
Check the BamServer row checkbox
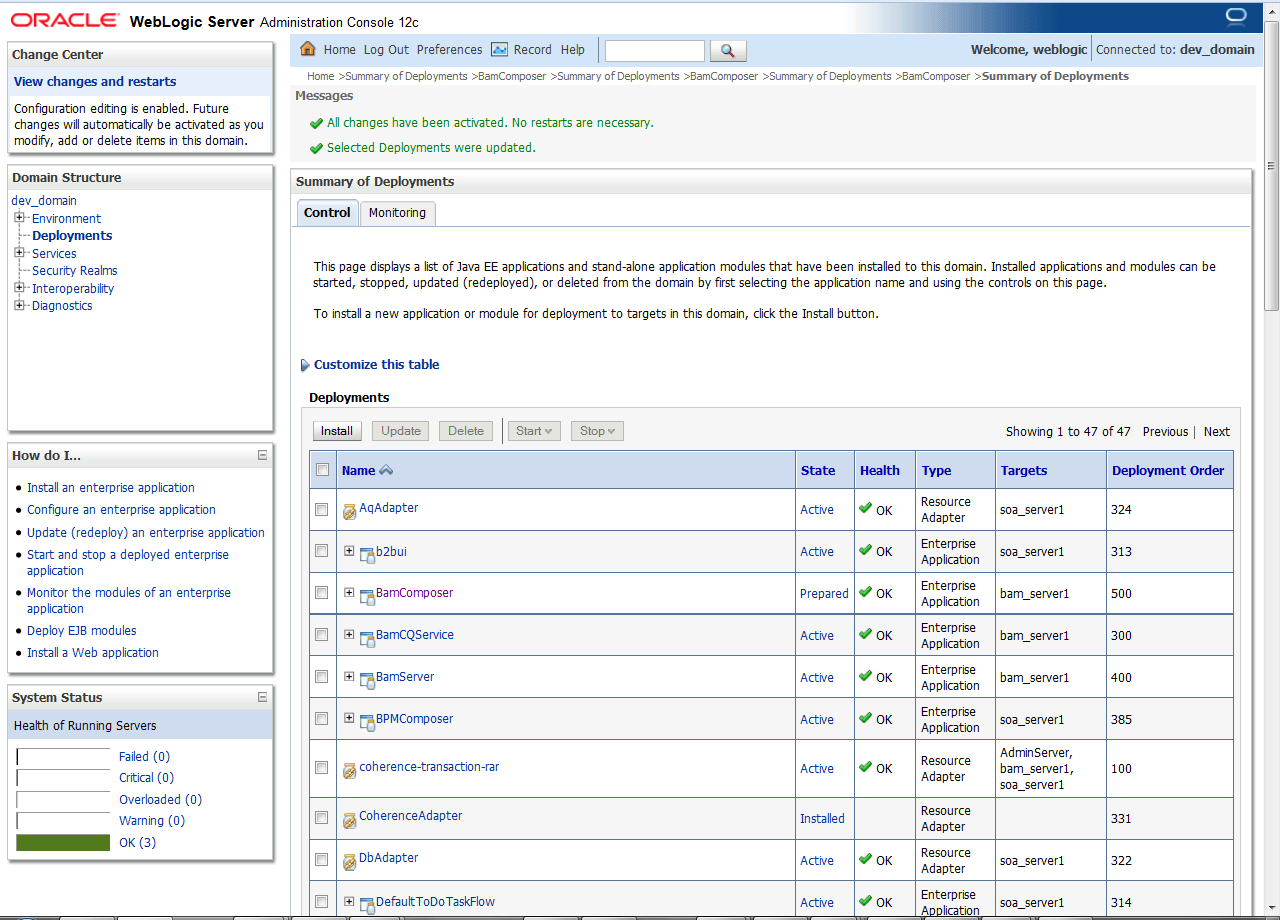click(x=322, y=677)
